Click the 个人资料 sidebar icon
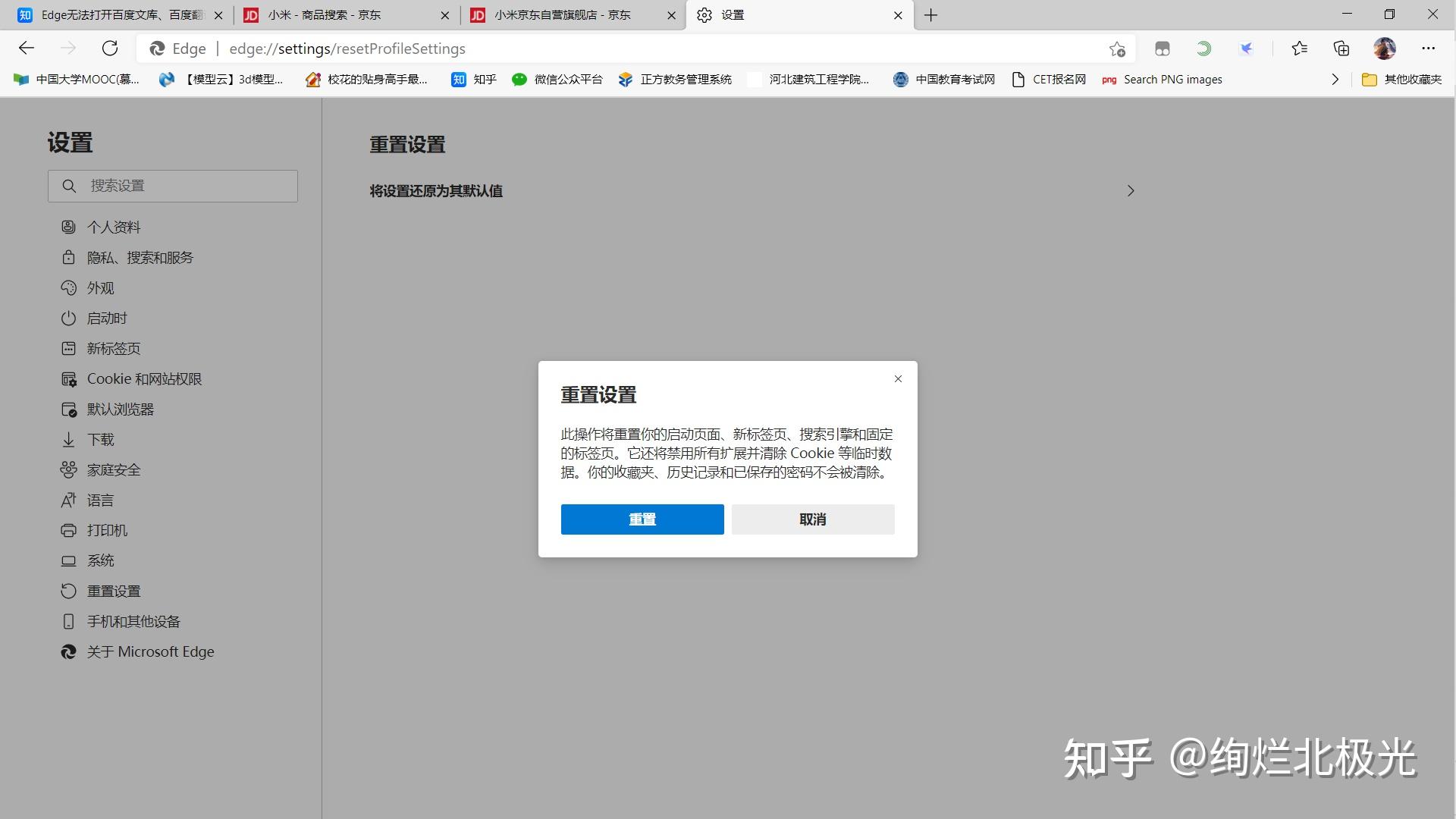Screen dimensions: 1456x819 (68, 227)
